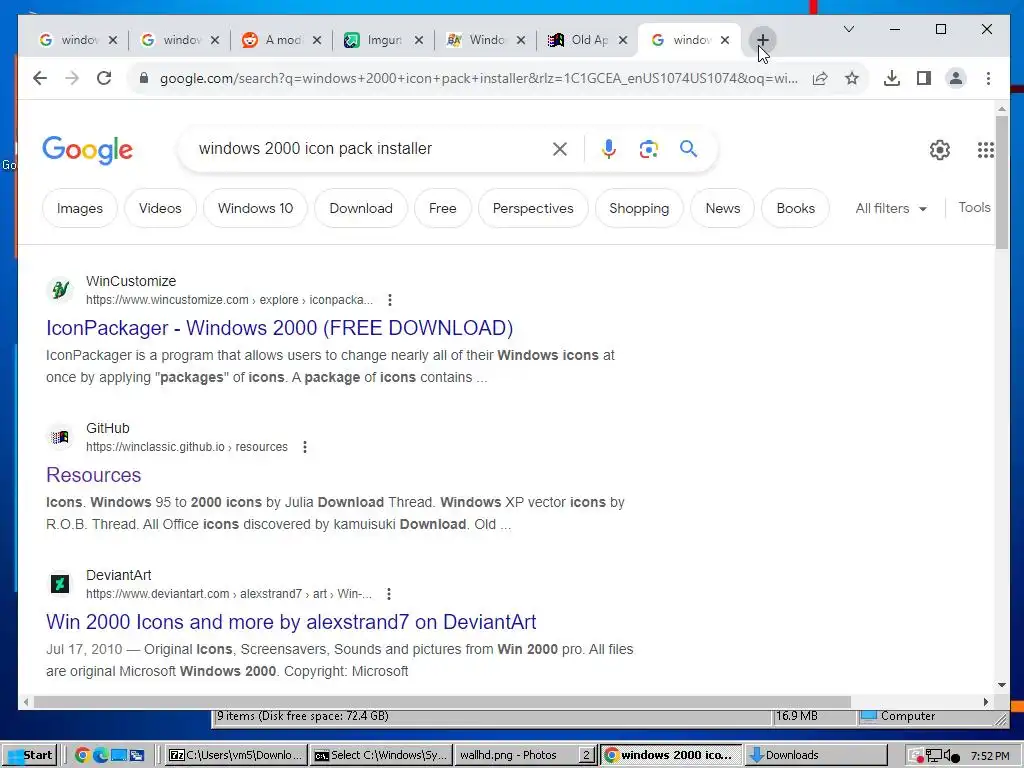Close the Imgur tab

tap(419, 40)
